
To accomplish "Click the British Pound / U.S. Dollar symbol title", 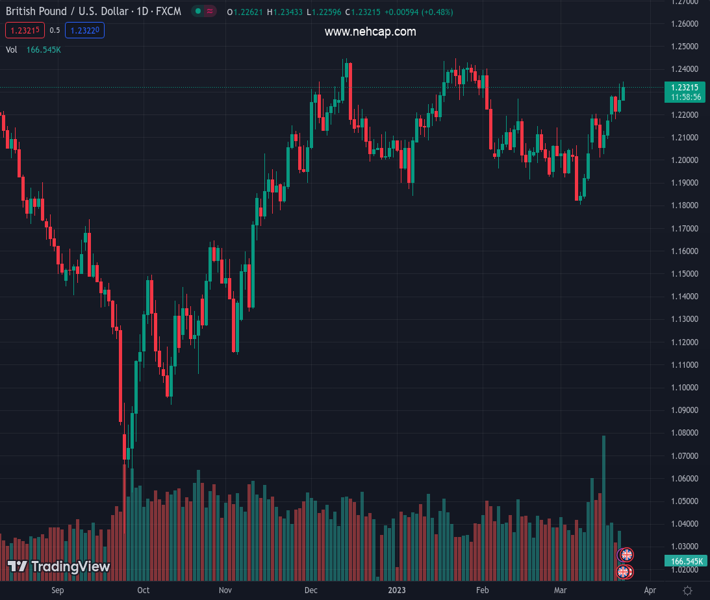I will click(93, 11).
